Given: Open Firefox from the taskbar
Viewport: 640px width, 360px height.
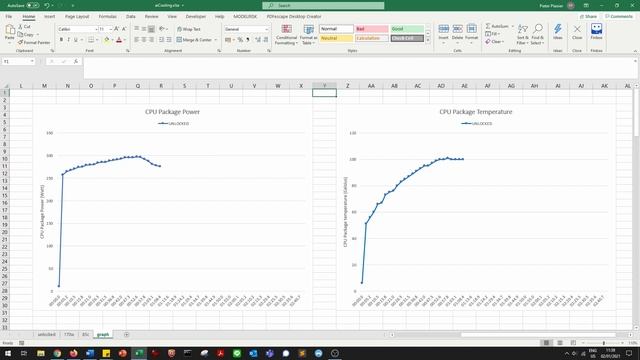Looking at the screenshot, I should (x=73, y=353).
